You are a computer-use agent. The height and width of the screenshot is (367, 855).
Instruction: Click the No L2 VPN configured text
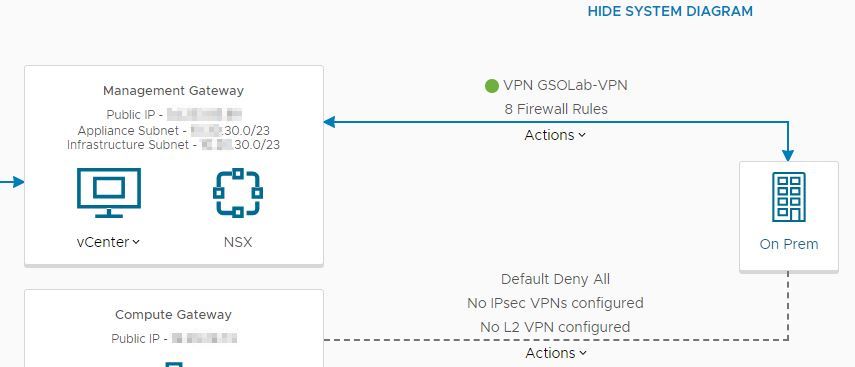(x=555, y=327)
